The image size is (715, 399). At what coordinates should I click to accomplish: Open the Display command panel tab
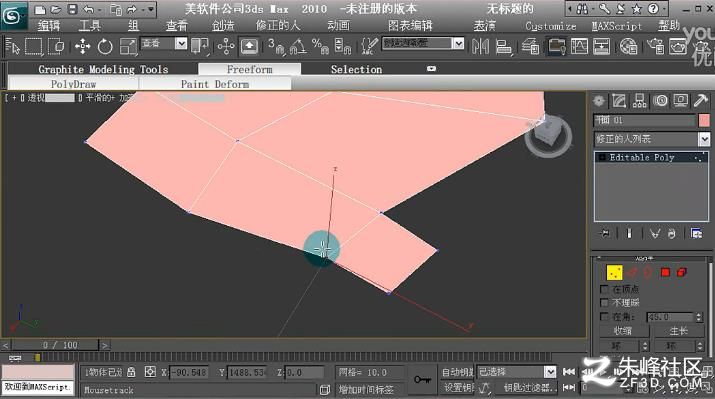pos(680,101)
